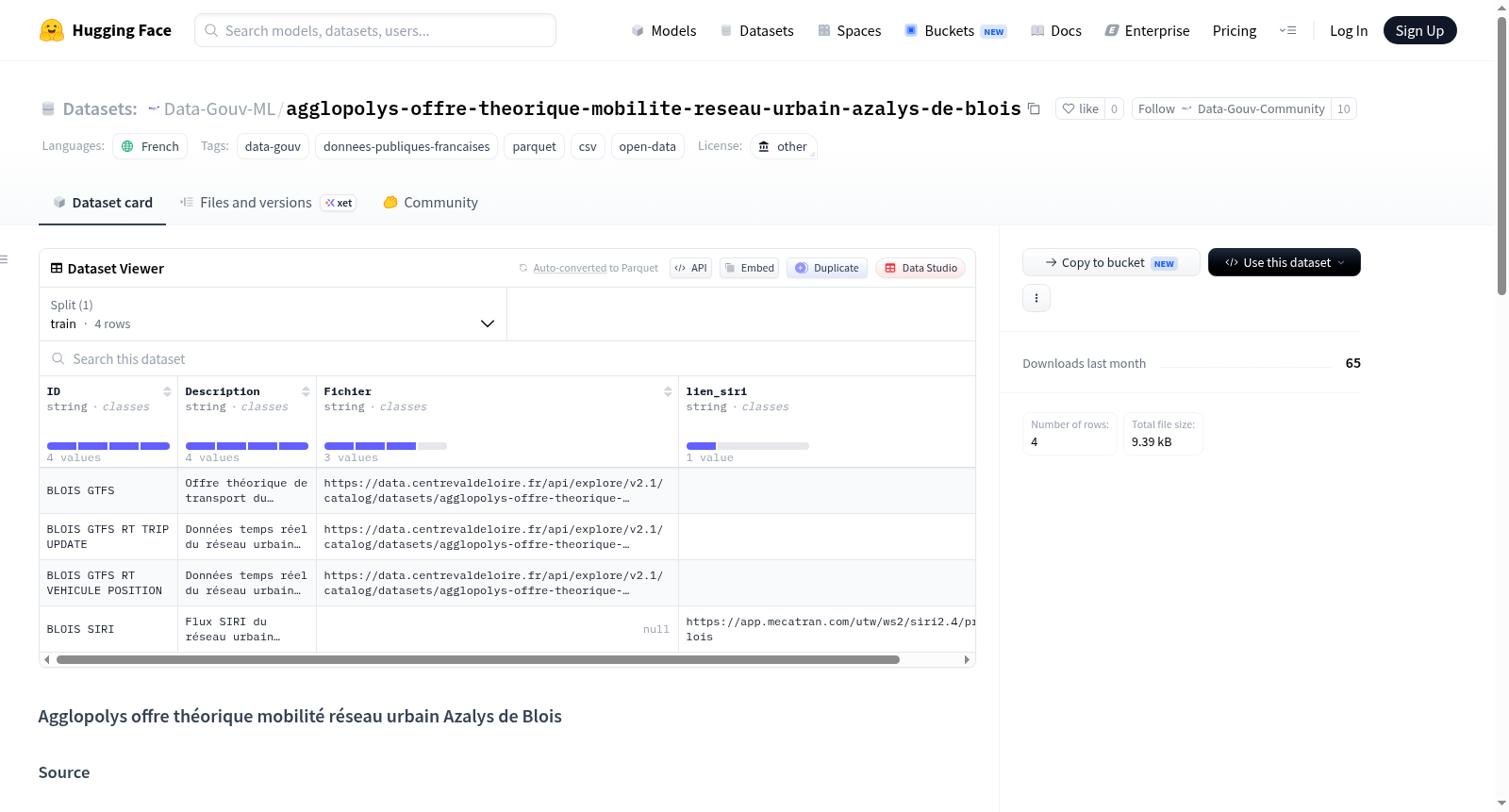Switch to Files and versions tab
Image resolution: width=1509 pixels, height=812 pixels.
coord(268,203)
